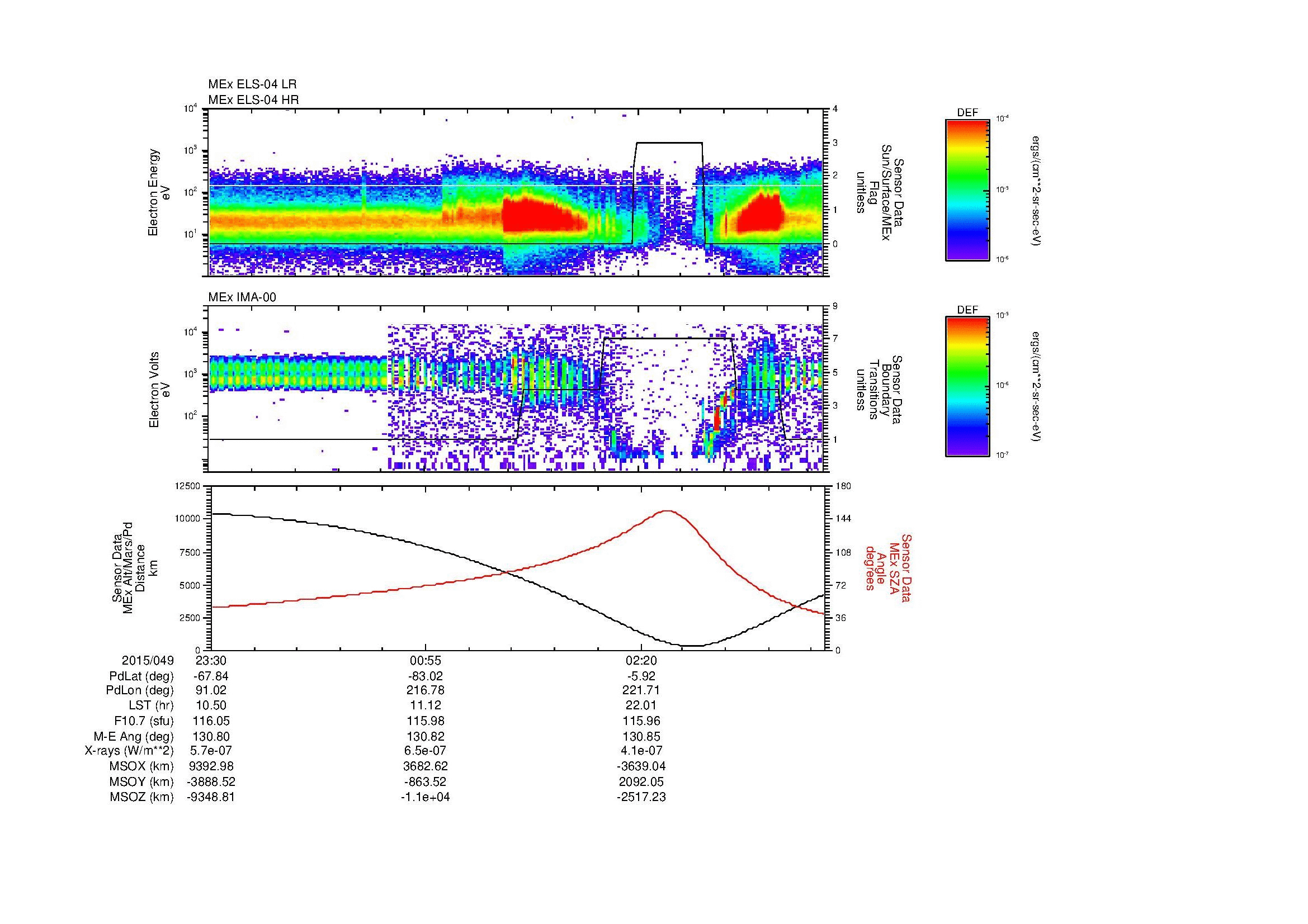Click the 'MSOX (km)' row label
The image size is (1308, 924).
click(142, 766)
